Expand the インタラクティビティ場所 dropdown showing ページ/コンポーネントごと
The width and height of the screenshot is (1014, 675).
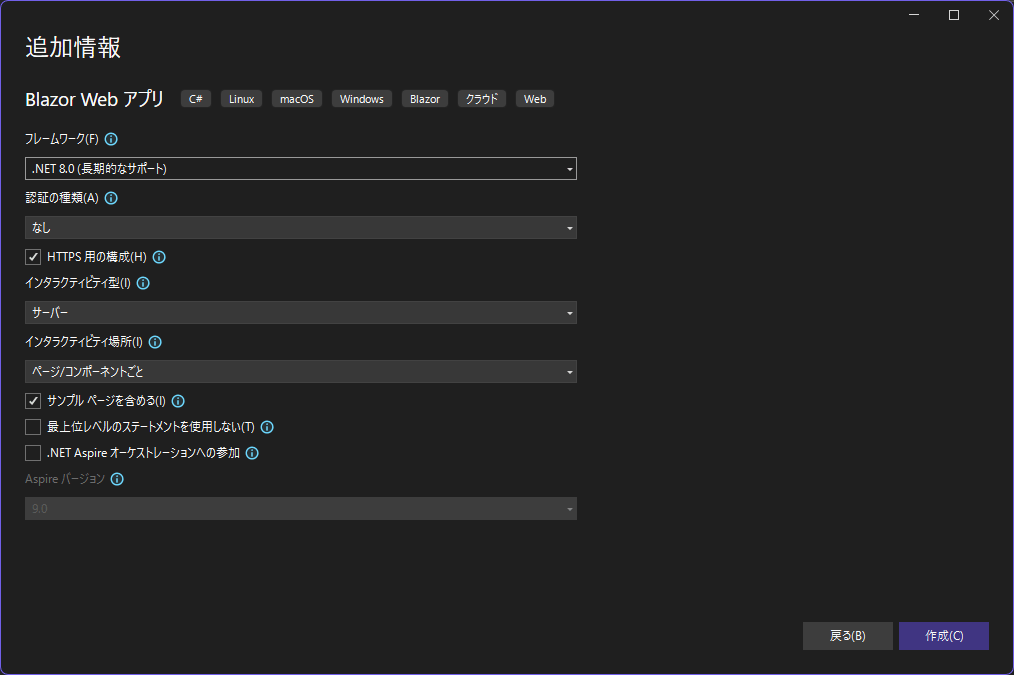[301, 372]
